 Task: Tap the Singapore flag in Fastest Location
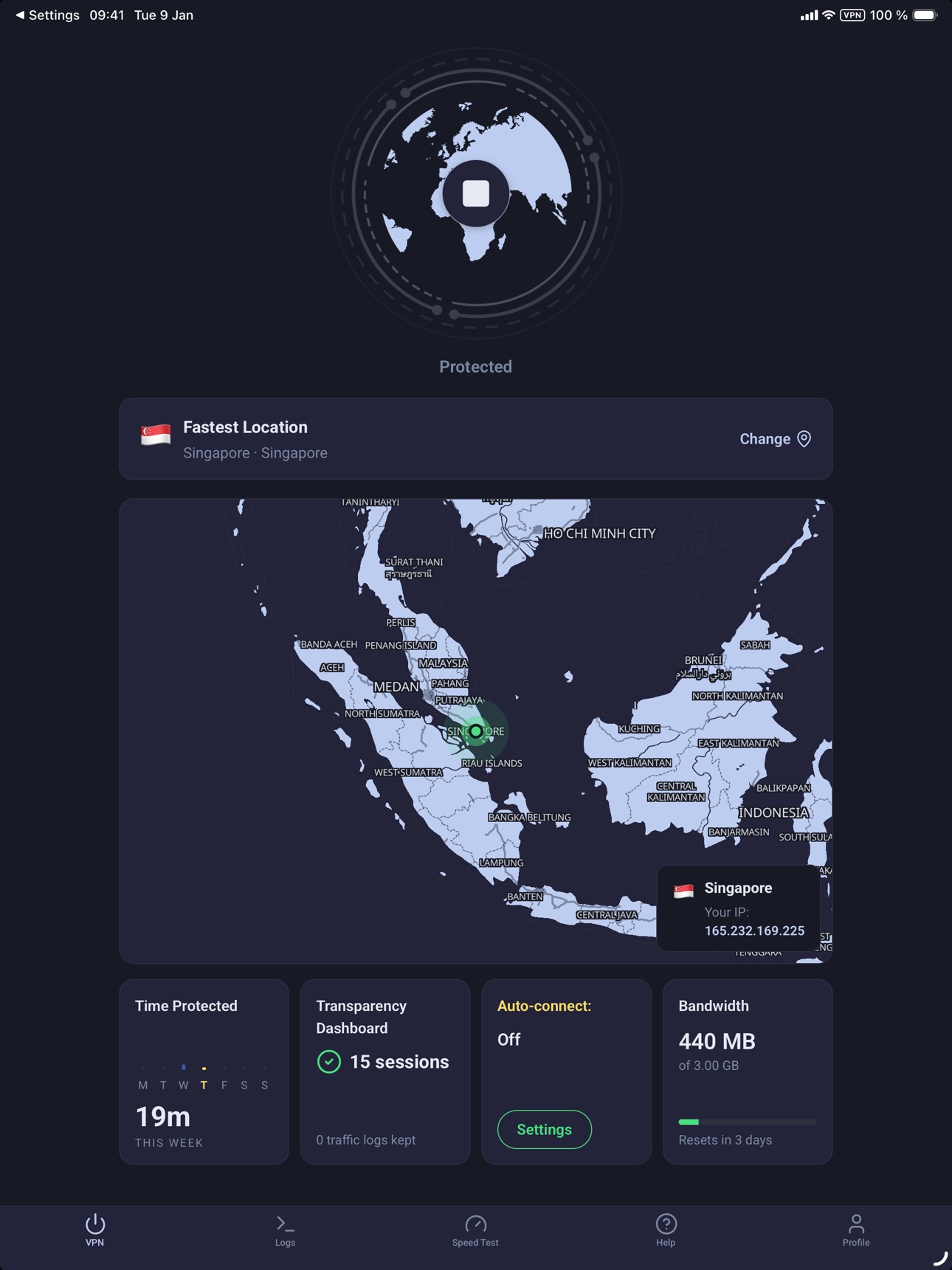click(156, 435)
